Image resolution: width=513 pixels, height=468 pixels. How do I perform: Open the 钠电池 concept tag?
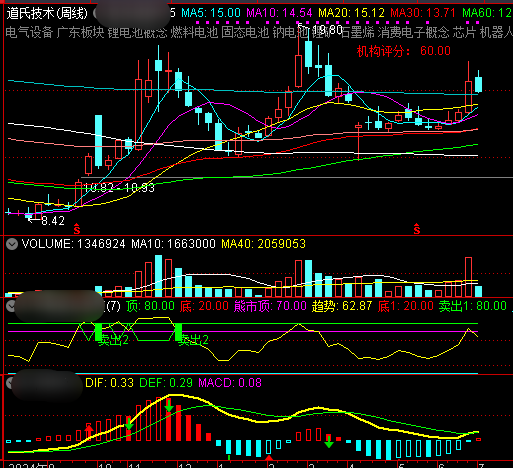290,32
